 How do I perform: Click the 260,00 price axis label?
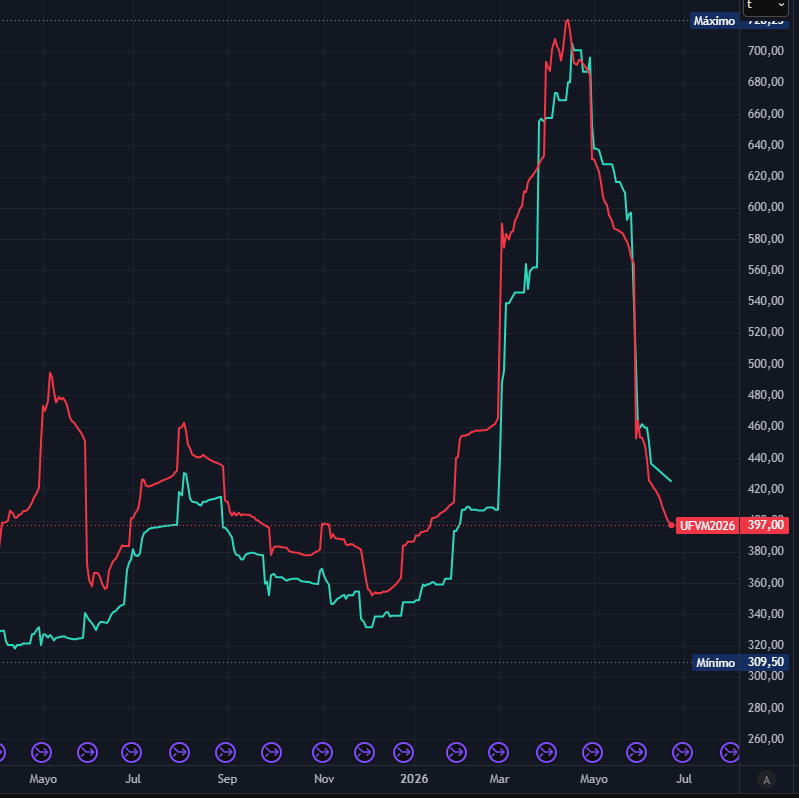(x=765, y=738)
